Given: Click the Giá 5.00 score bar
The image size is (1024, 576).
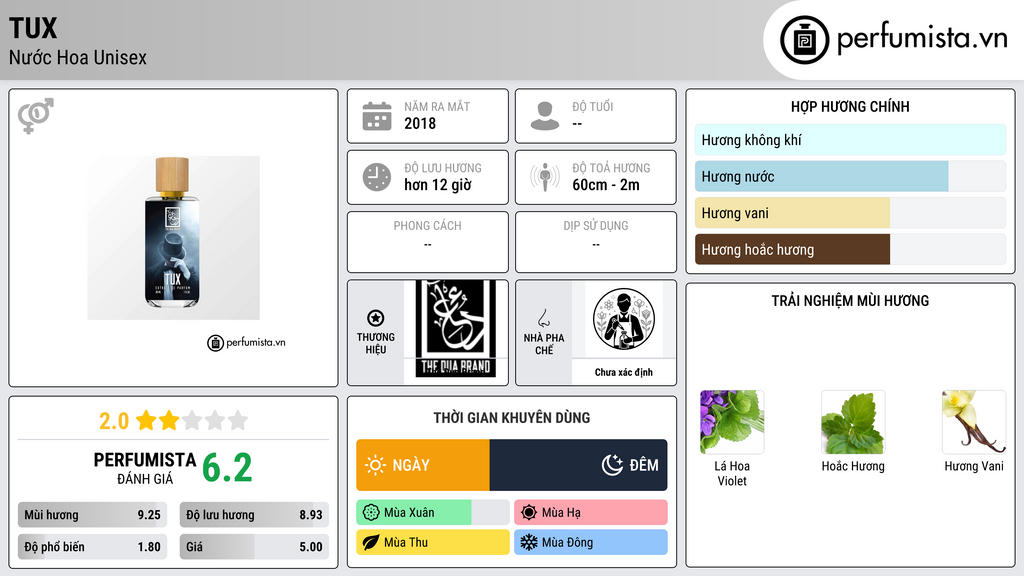Looking at the screenshot, I should click(255, 547).
